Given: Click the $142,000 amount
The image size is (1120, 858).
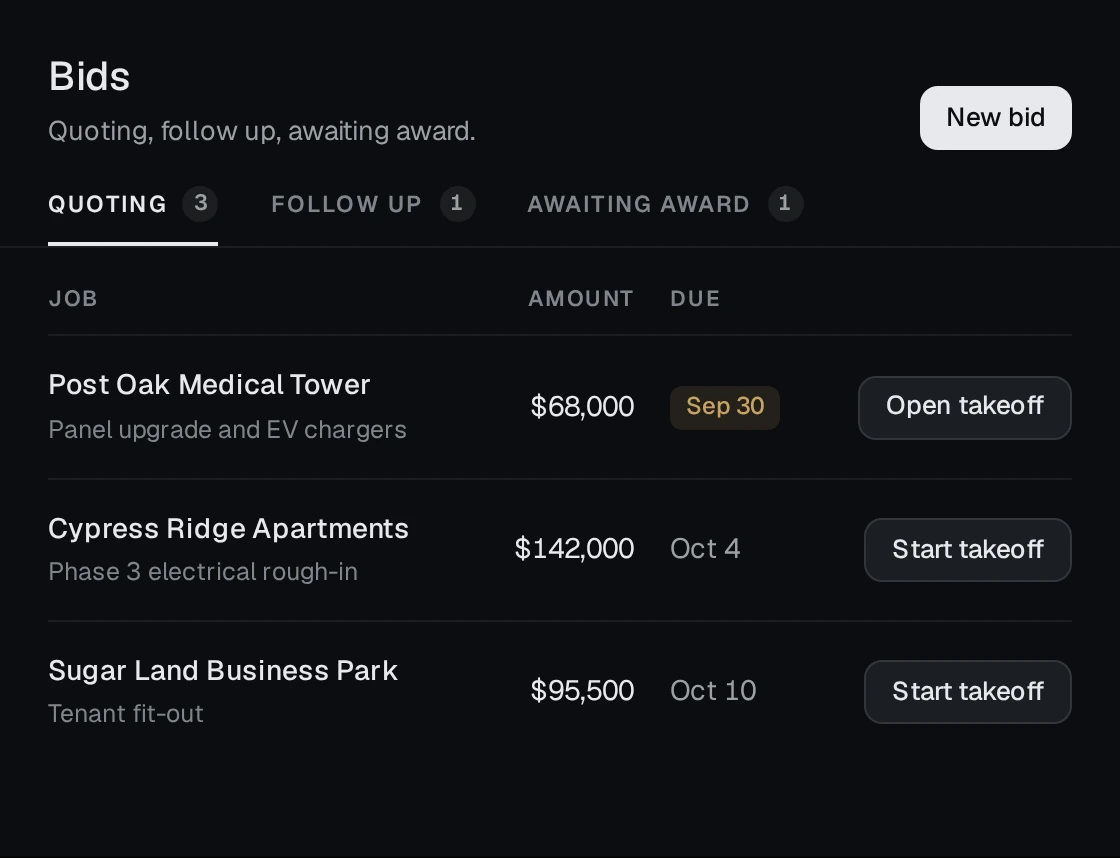Looking at the screenshot, I should [574, 549].
